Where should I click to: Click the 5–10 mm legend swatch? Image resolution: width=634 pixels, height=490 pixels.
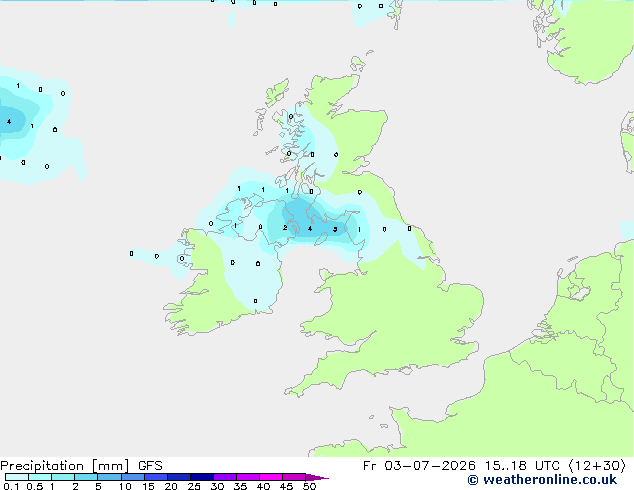[x=109, y=477]
